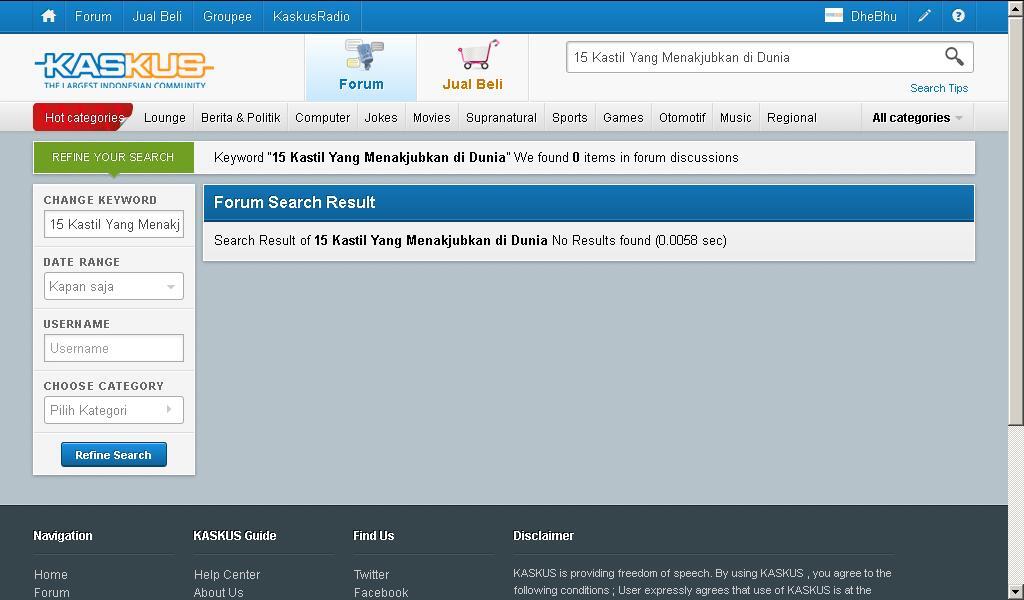Click the Refine Your Search green header
Viewport: 1024px width, 600px height.
point(114,157)
